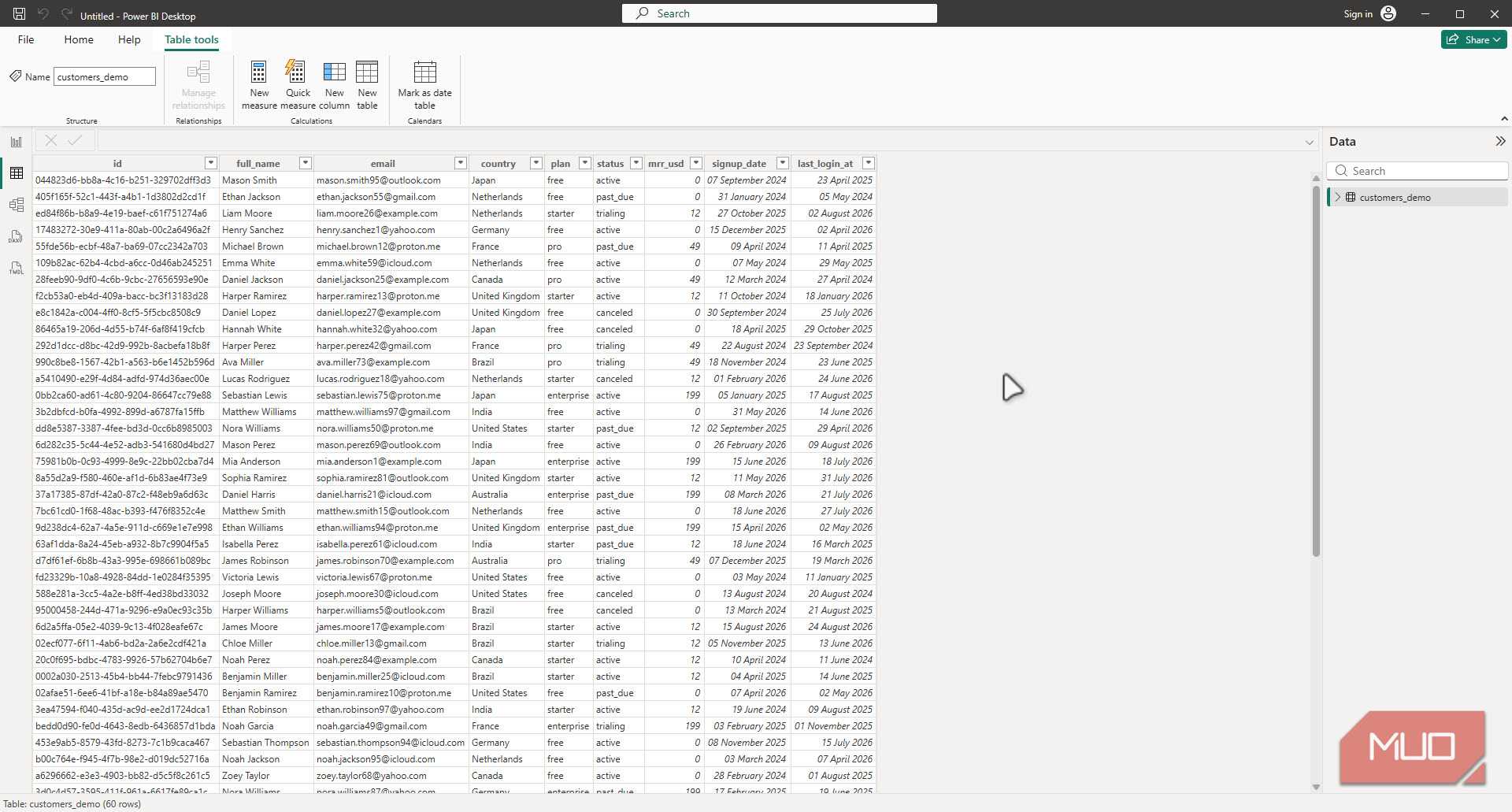Click the Share button
The height and width of the screenshot is (812, 1512).
pyautogui.click(x=1474, y=39)
